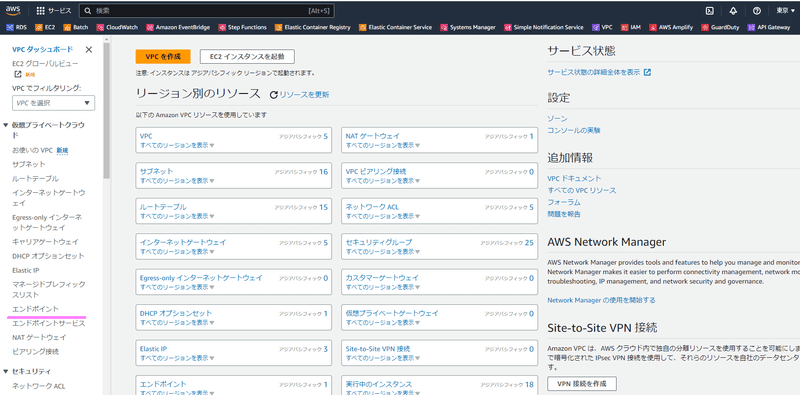Open the CloudWatch favorites shortcut
Image resolution: width=800 pixels, height=395 pixels.
tap(117, 28)
